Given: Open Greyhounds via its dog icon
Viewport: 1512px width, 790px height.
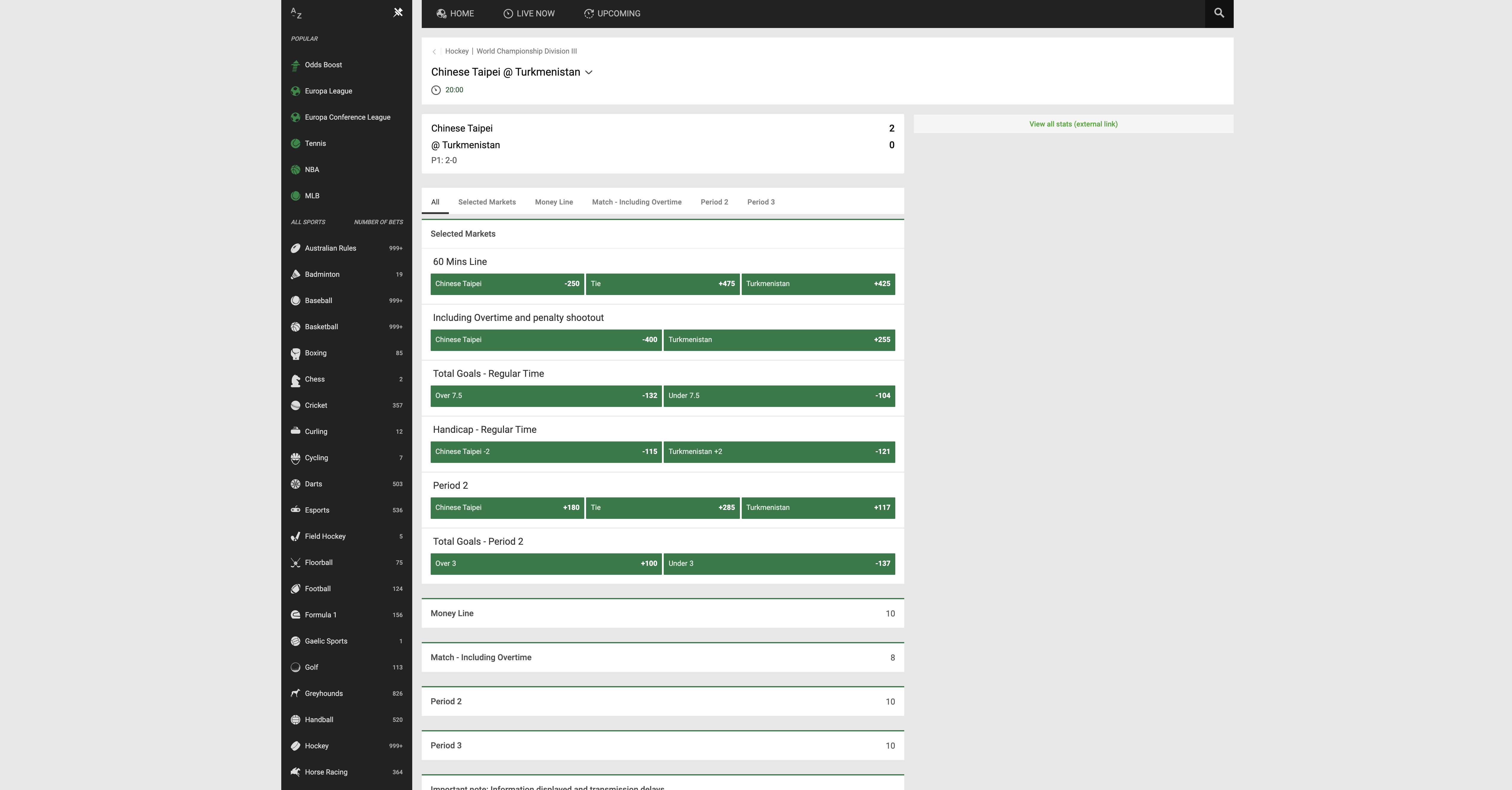Looking at the screenshot, I should [x=296, y=694].
